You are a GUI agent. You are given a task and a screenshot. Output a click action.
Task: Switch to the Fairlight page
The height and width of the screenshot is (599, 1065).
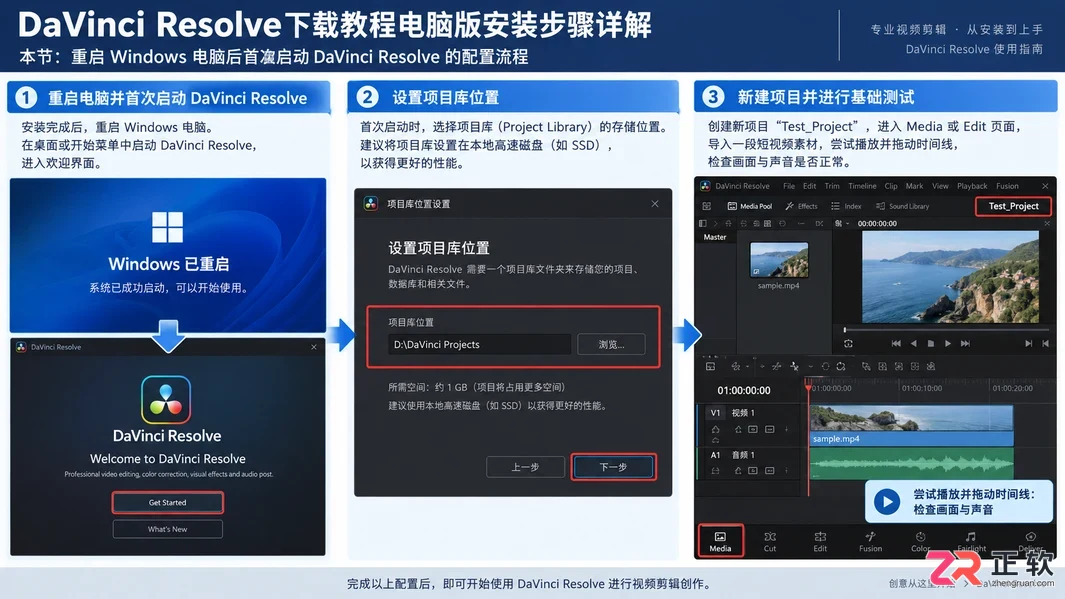[971, 542]
